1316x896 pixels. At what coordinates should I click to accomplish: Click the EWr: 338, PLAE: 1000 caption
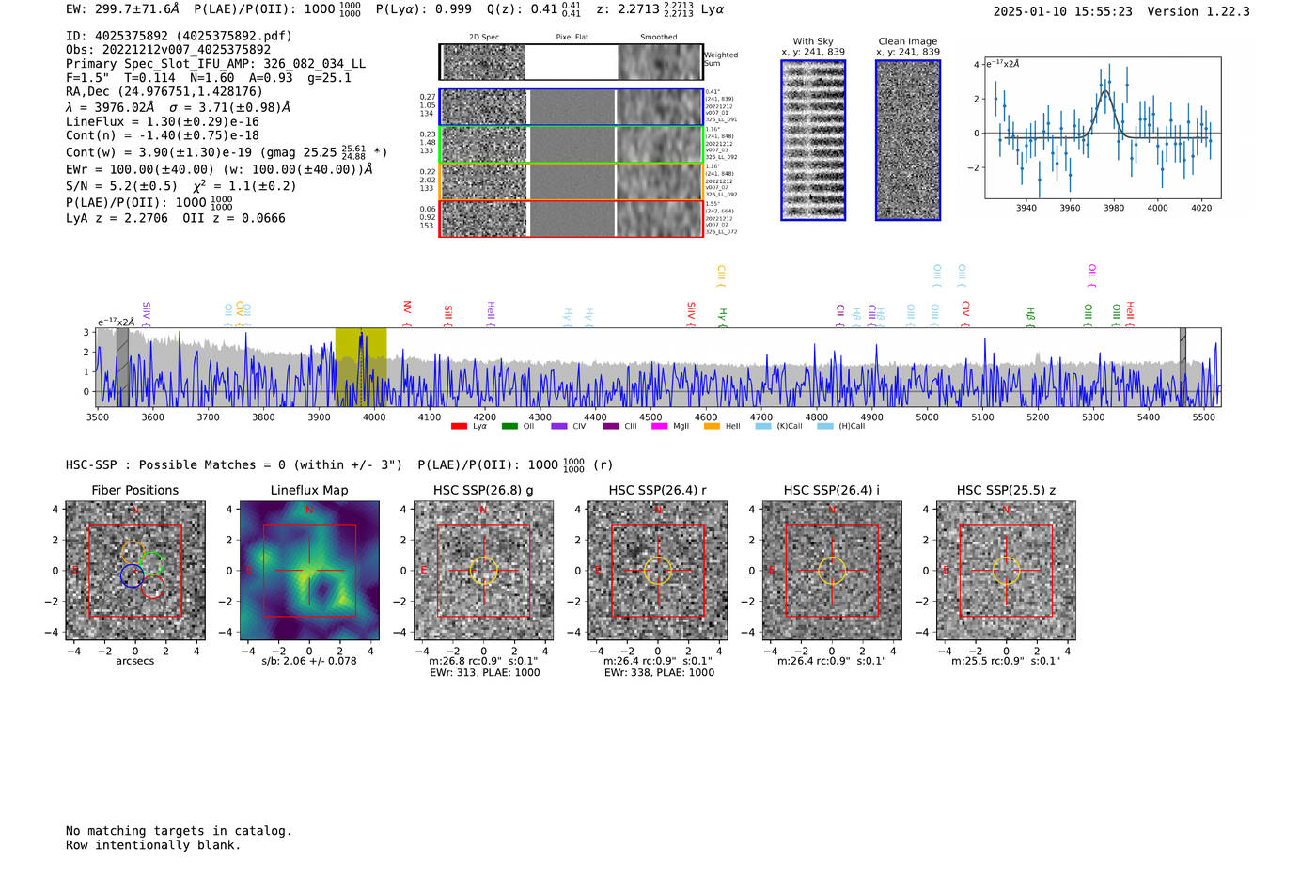(659, 673)
